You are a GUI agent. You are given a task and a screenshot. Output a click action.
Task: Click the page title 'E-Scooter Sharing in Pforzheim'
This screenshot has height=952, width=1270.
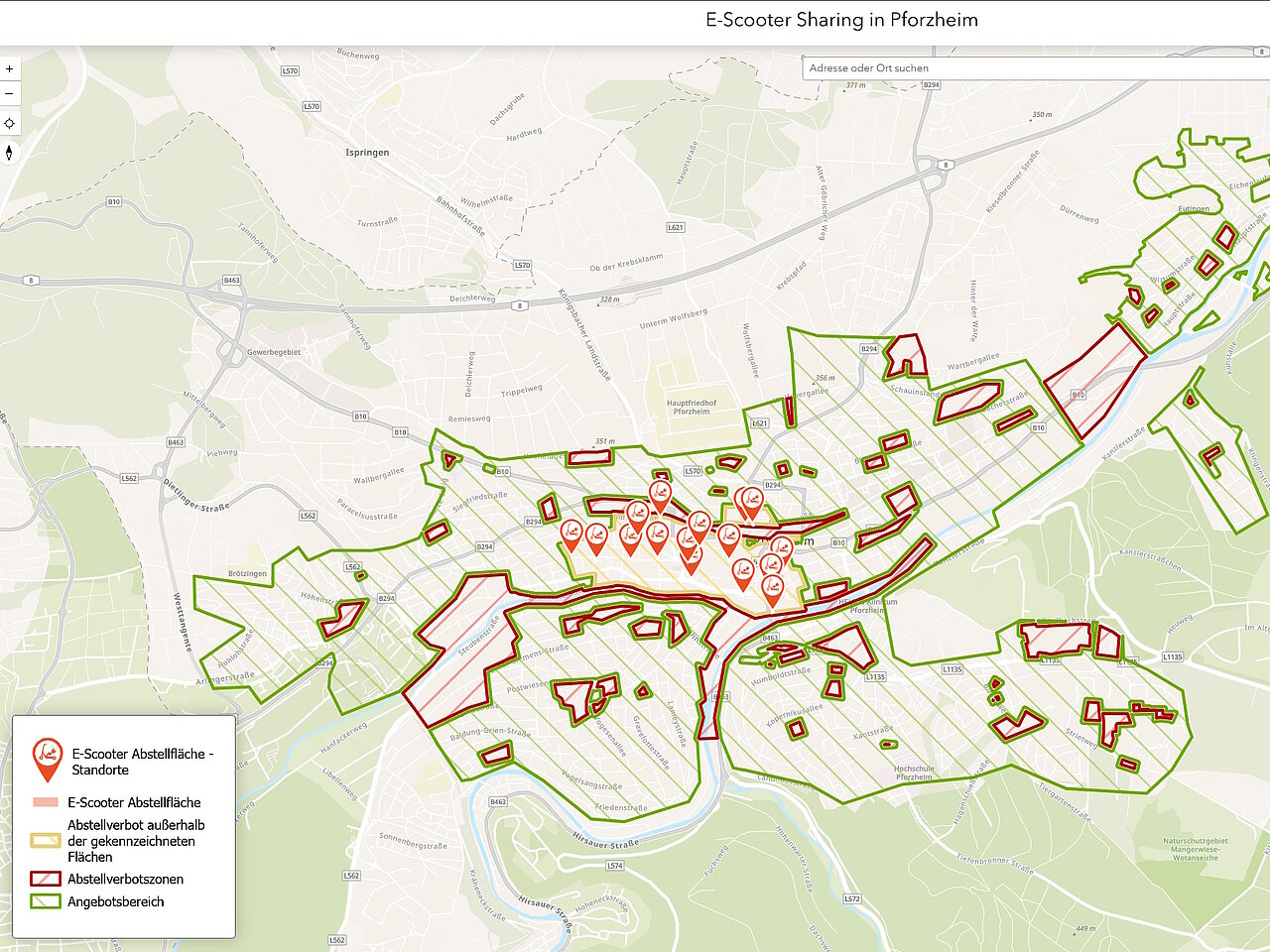click(841, 20)
